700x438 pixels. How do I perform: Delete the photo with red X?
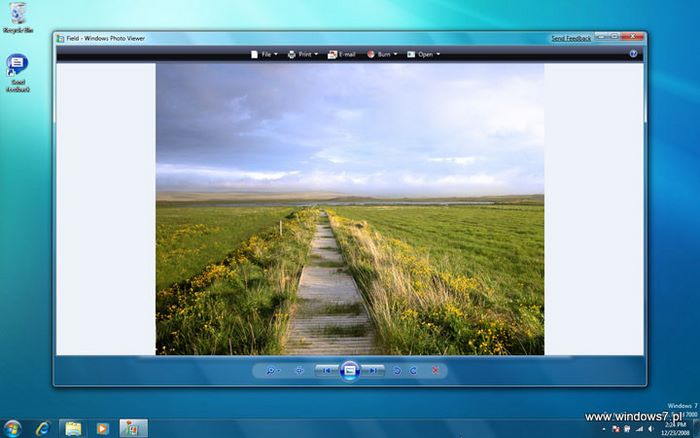(435, 371)
